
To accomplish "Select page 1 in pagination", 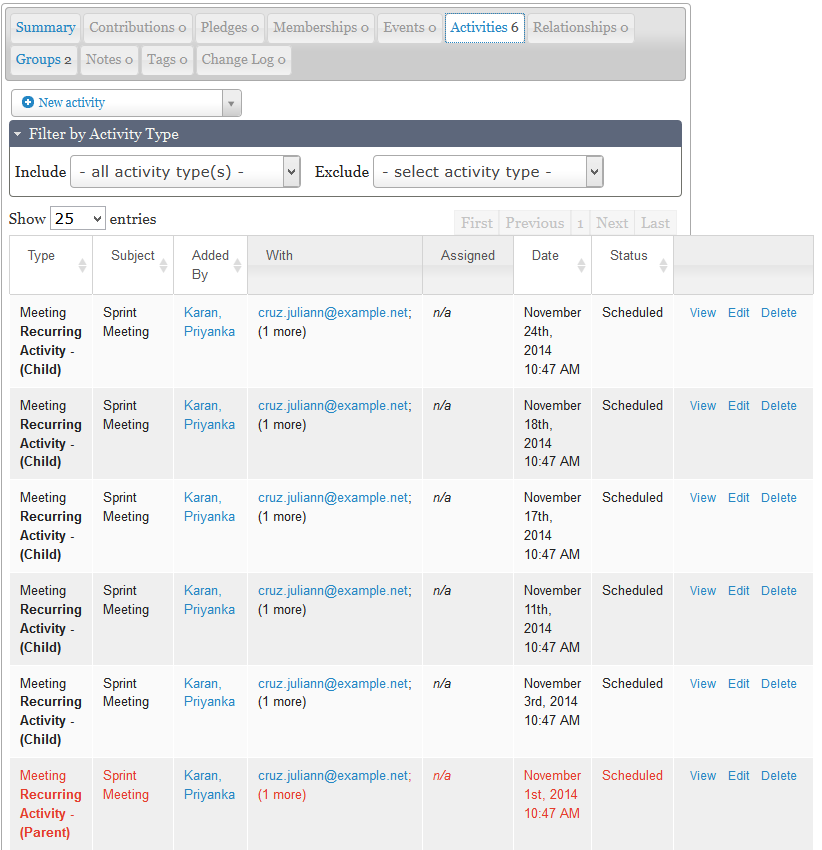I will point(580,223).
